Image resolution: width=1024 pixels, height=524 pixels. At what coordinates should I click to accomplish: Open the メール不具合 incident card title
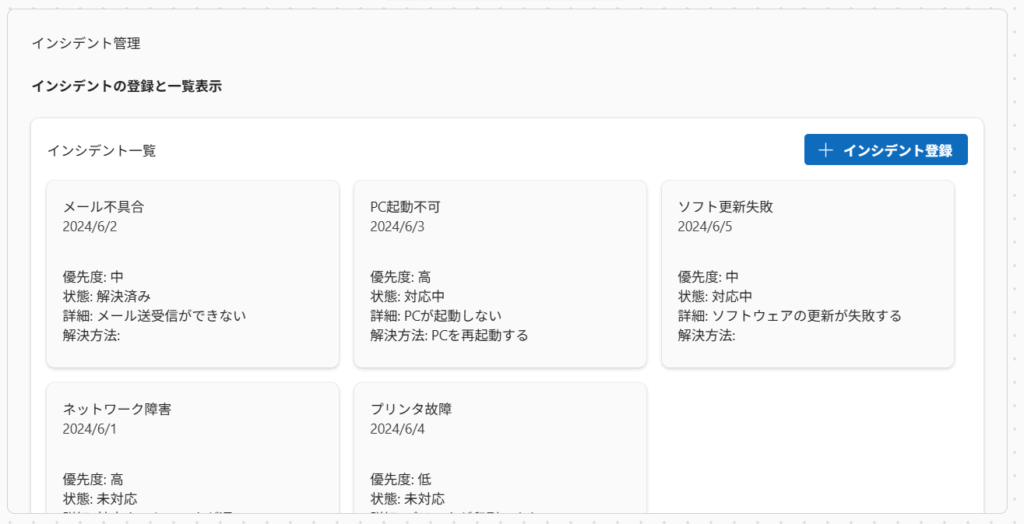click(x=104, y=207)
